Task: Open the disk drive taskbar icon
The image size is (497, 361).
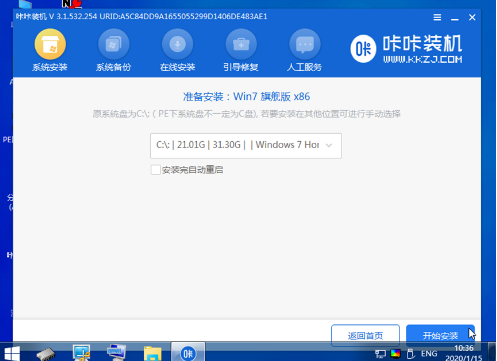Action: point(46,354)
